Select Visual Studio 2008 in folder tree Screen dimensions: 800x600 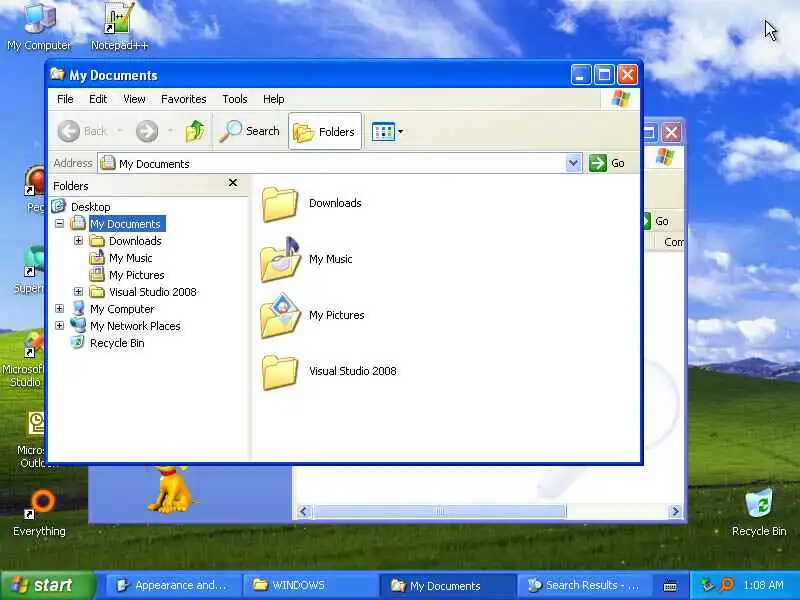pyautogui.click(x=153, y=292)
